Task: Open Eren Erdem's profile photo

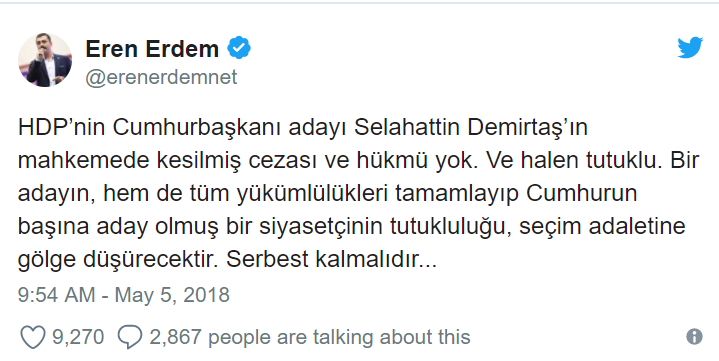Action: click(45, 60)
